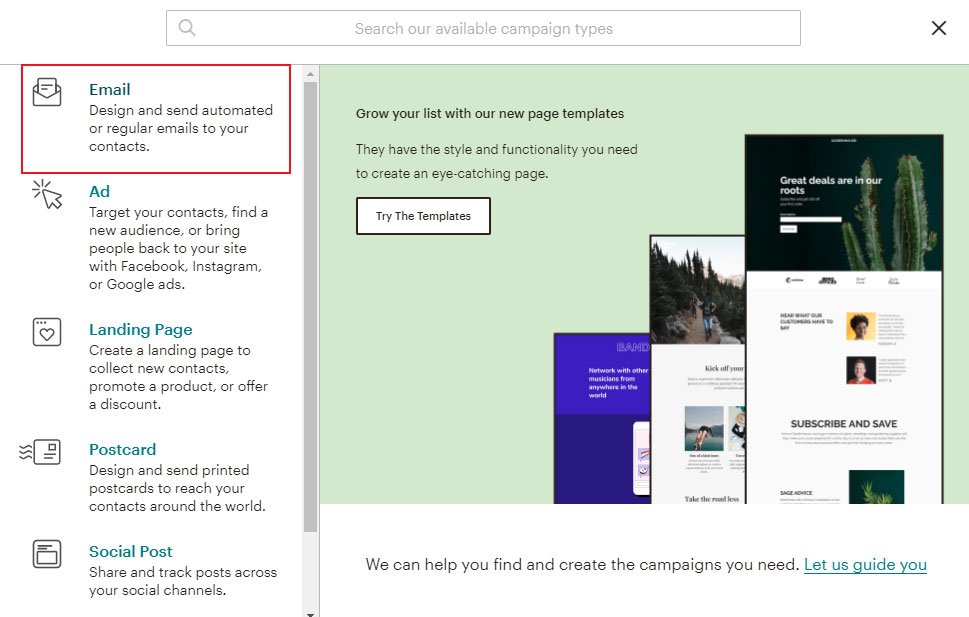
Task: Select the Ad campaign type
Action: pyautogui.click(x=99, y=192)
